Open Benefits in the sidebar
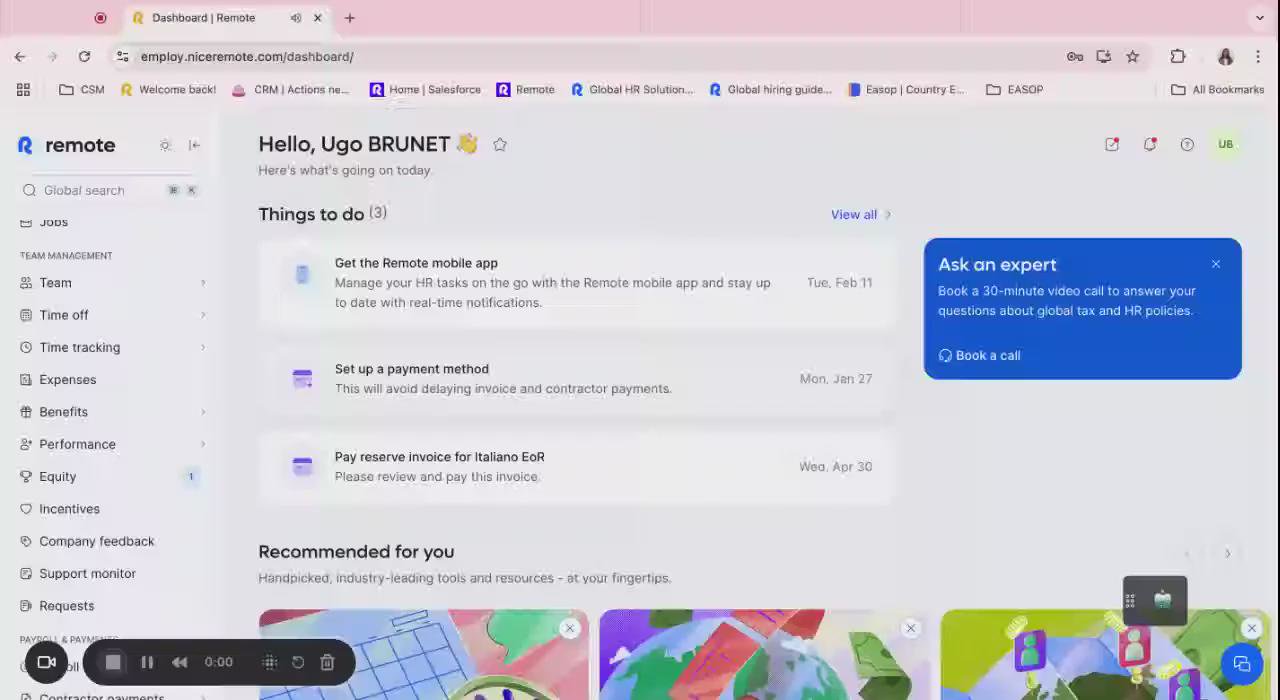The height and width of the screenshot is (700, 1280). coord(63,412)
